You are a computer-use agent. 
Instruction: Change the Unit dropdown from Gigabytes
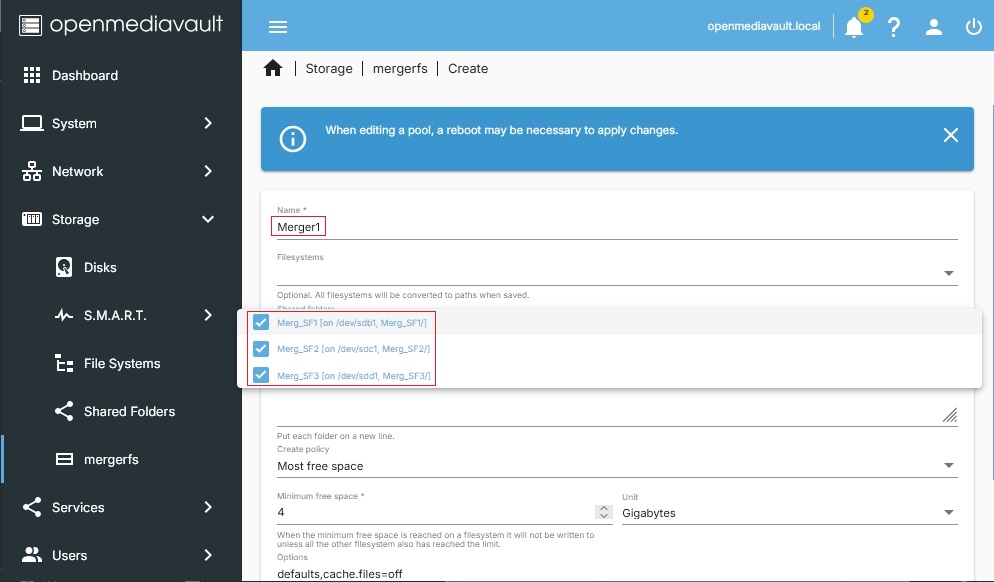788,513
